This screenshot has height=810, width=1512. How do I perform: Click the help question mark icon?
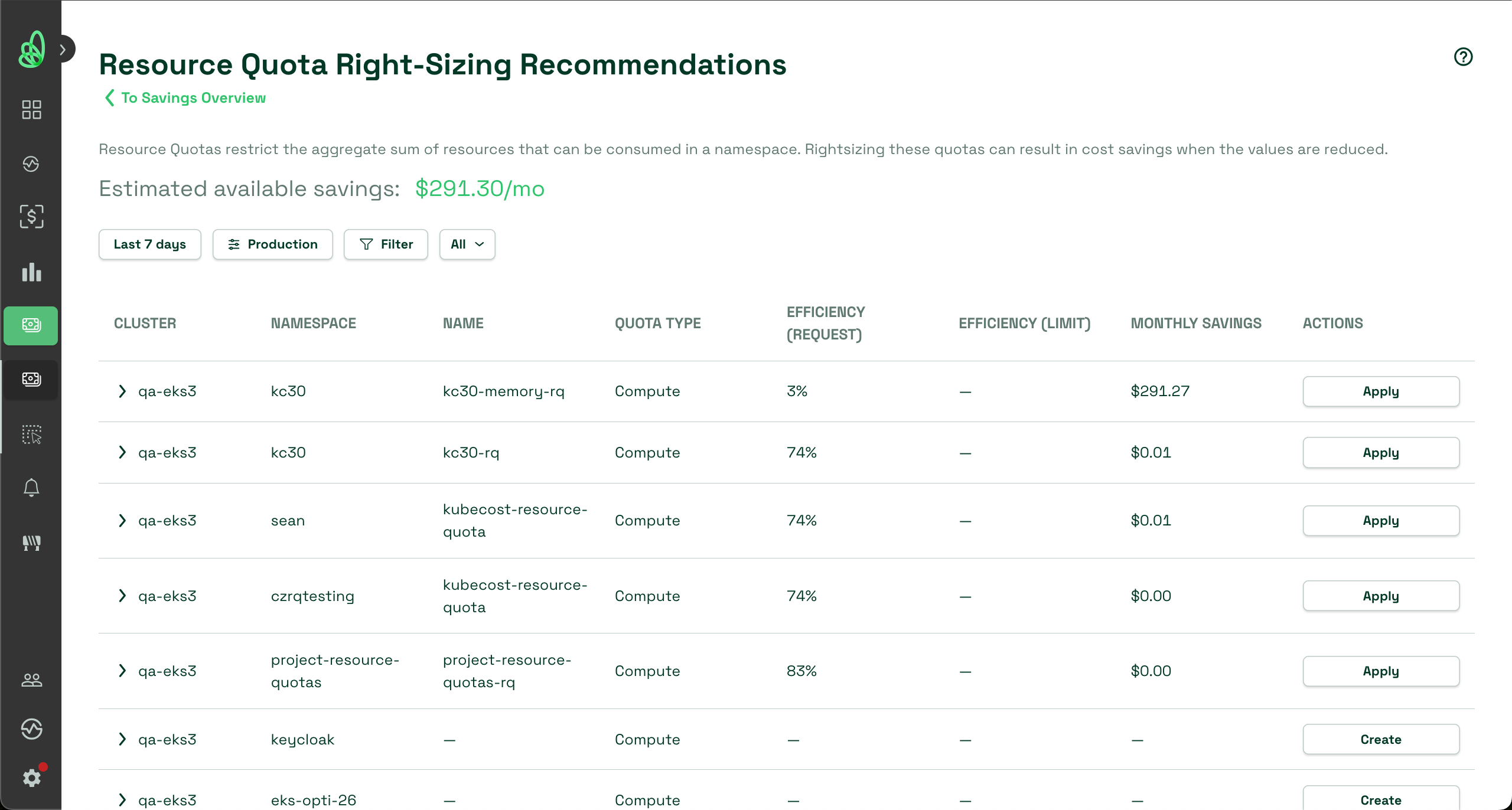pyautogui.click(x=1463, y=57)
